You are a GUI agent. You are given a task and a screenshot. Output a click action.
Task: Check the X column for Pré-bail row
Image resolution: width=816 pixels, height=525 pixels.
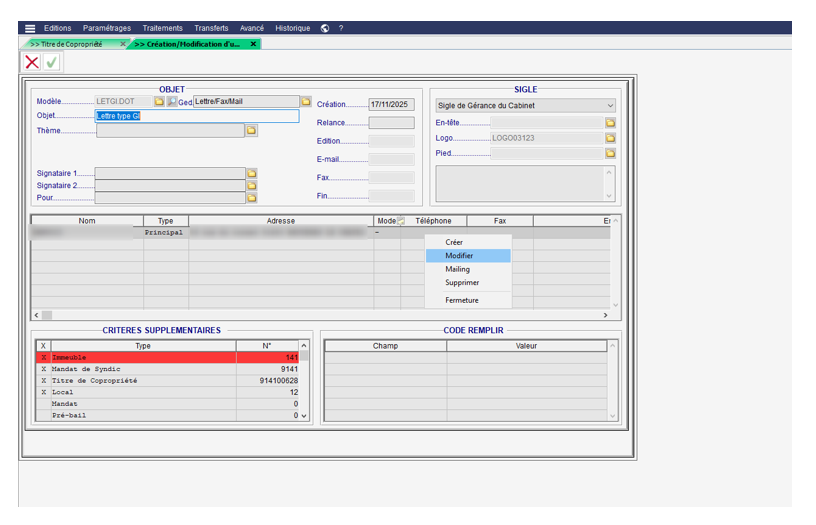(x=43, y=415)
